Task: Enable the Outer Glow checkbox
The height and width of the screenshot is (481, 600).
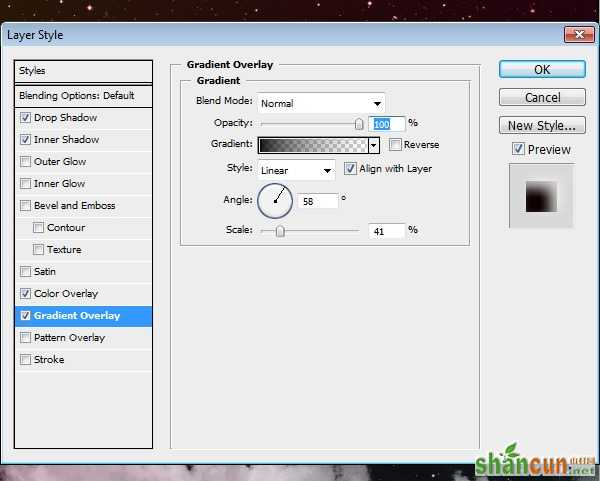Action: (x=25, y=161)
